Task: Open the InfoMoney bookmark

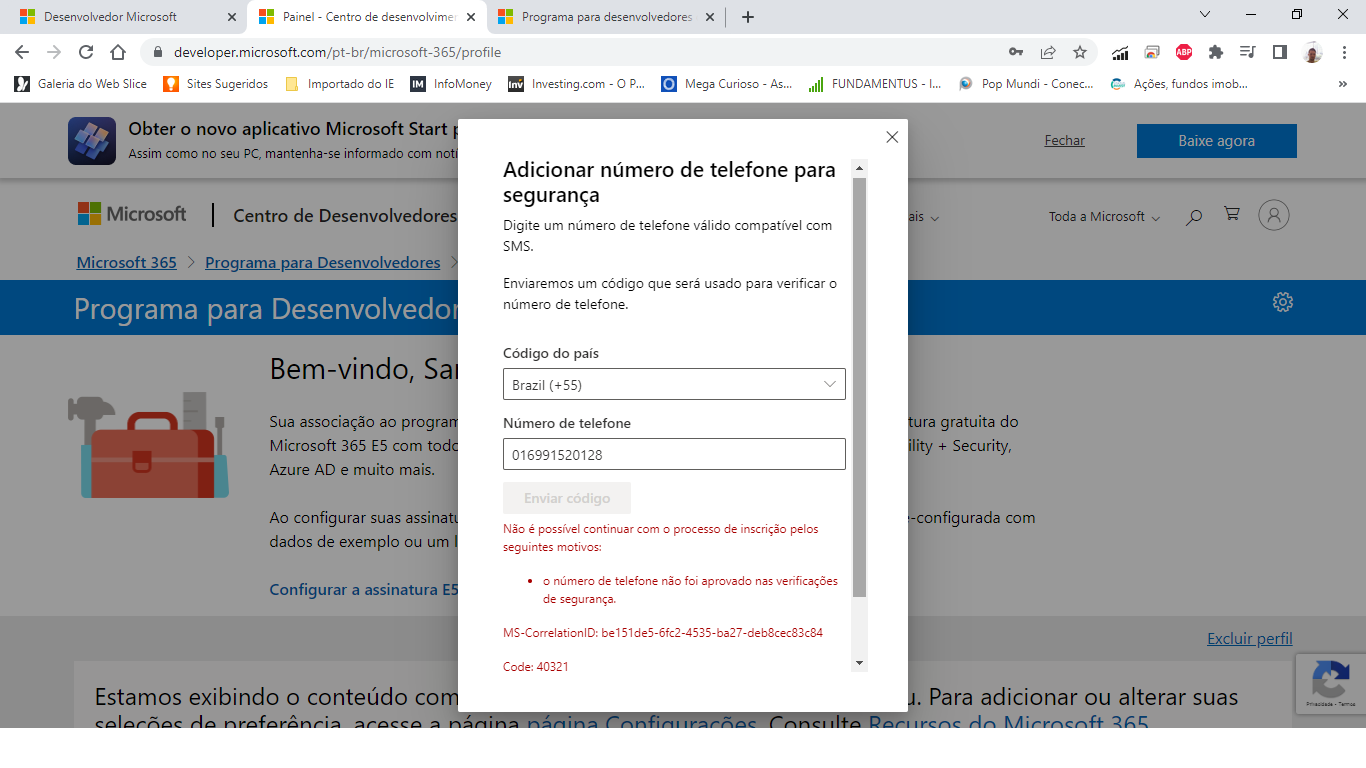Action: [451, 84]
